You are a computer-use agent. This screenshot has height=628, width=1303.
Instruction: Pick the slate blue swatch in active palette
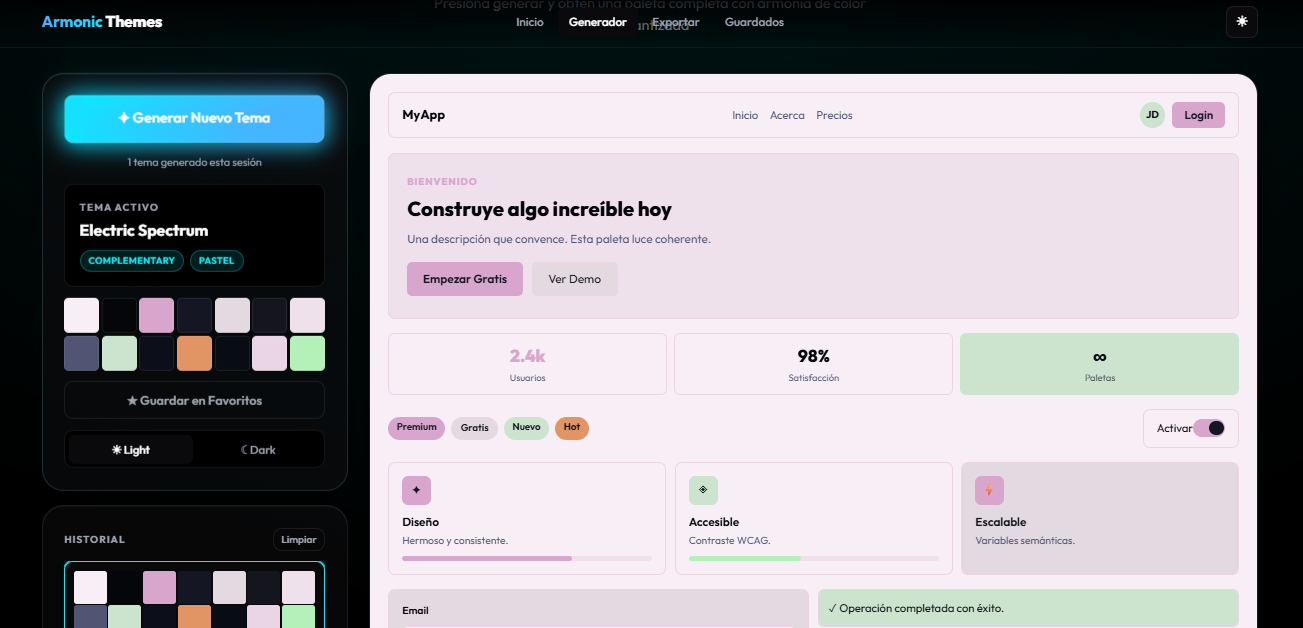click(82, 353)
